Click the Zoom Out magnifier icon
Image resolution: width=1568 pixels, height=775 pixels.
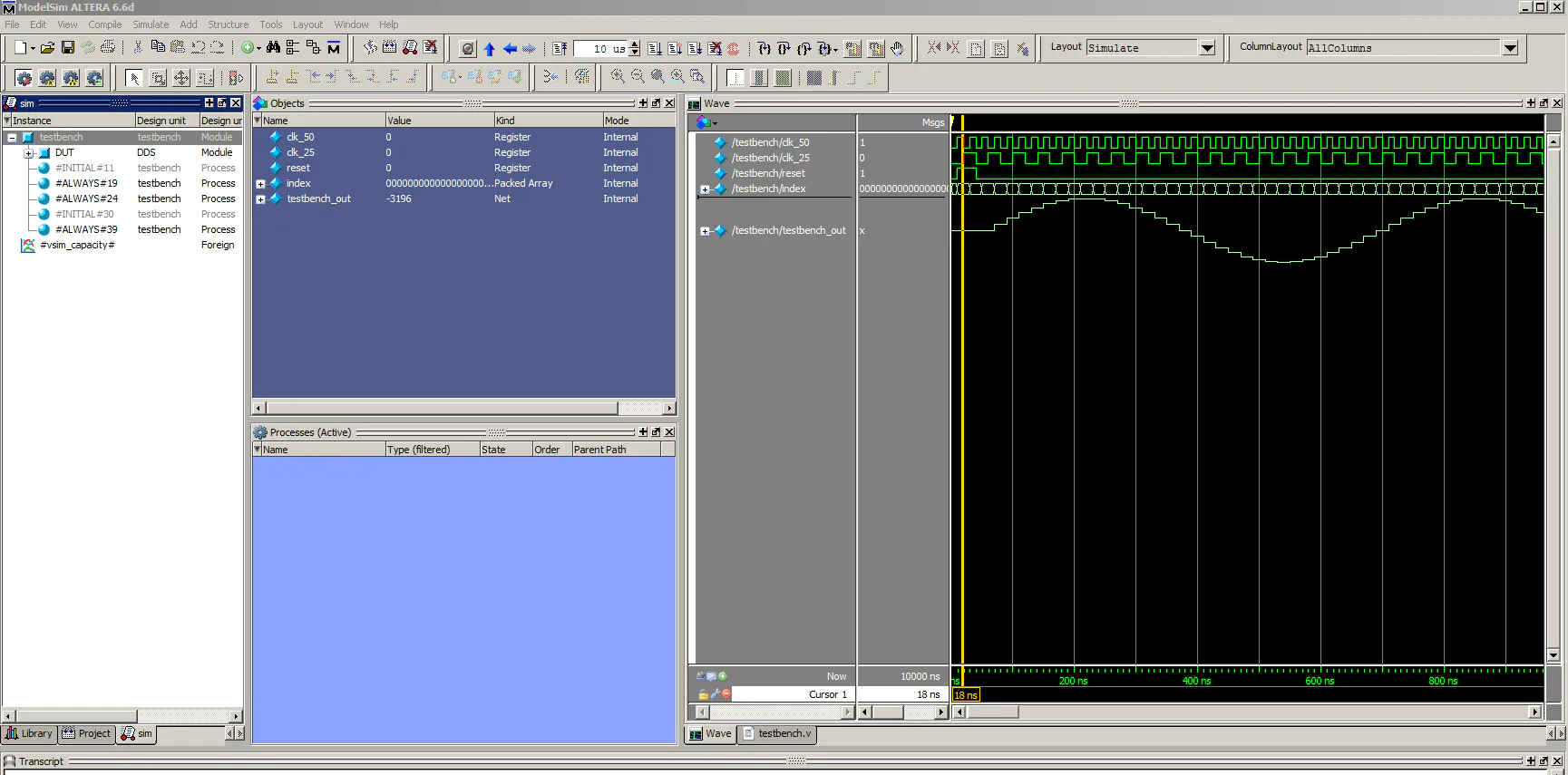click(638, 77)
